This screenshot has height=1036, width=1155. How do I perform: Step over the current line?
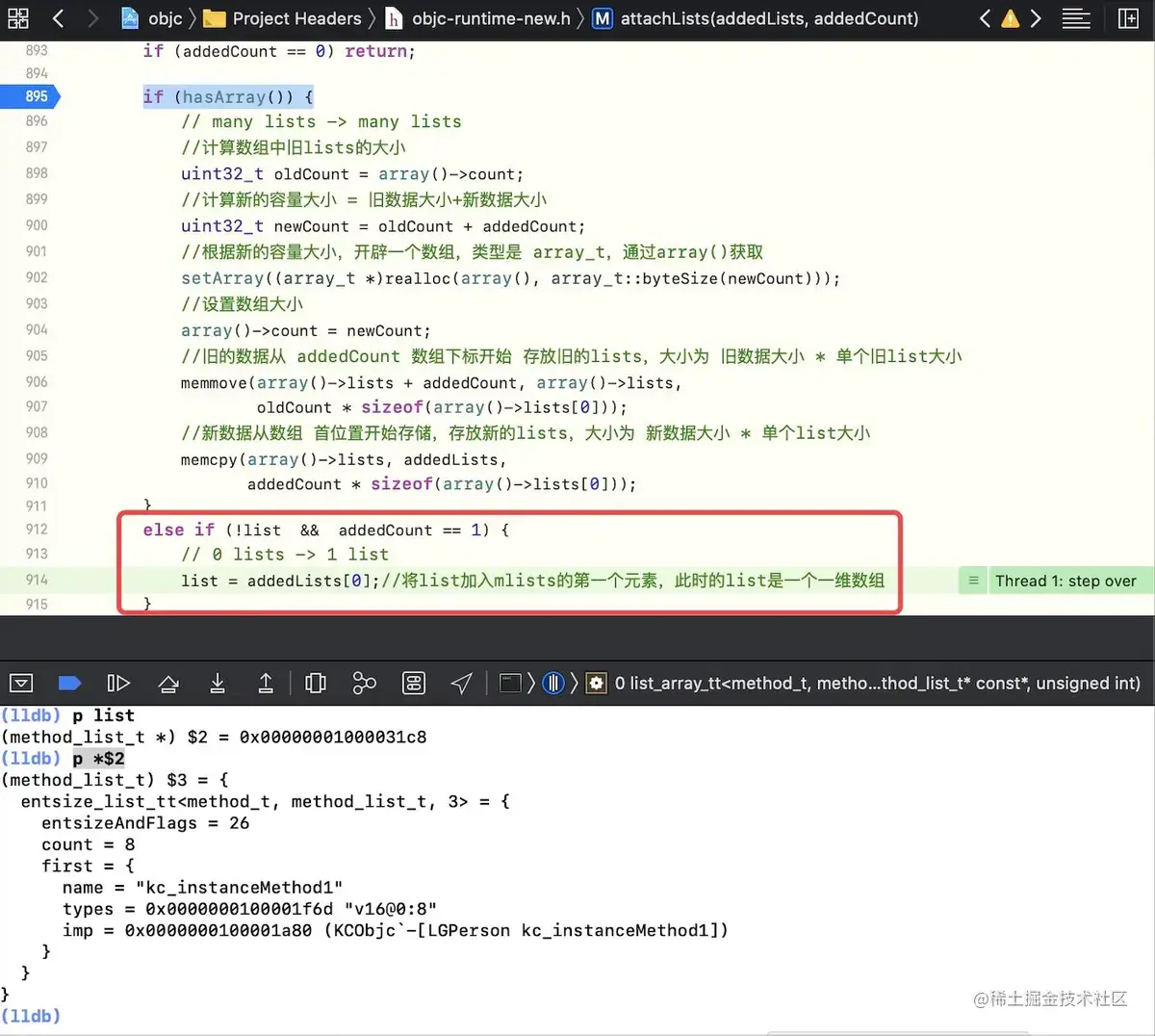point(168,684)
